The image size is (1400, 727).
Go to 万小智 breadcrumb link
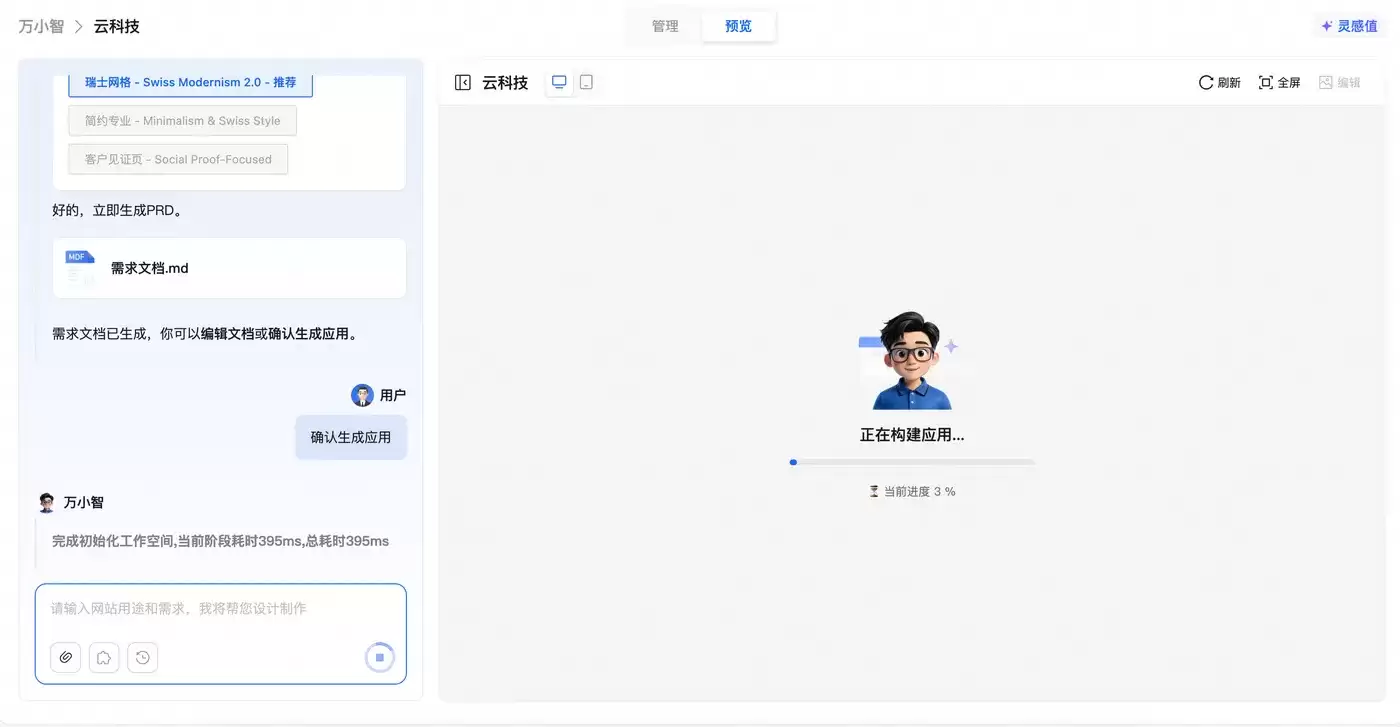point(41,26)
